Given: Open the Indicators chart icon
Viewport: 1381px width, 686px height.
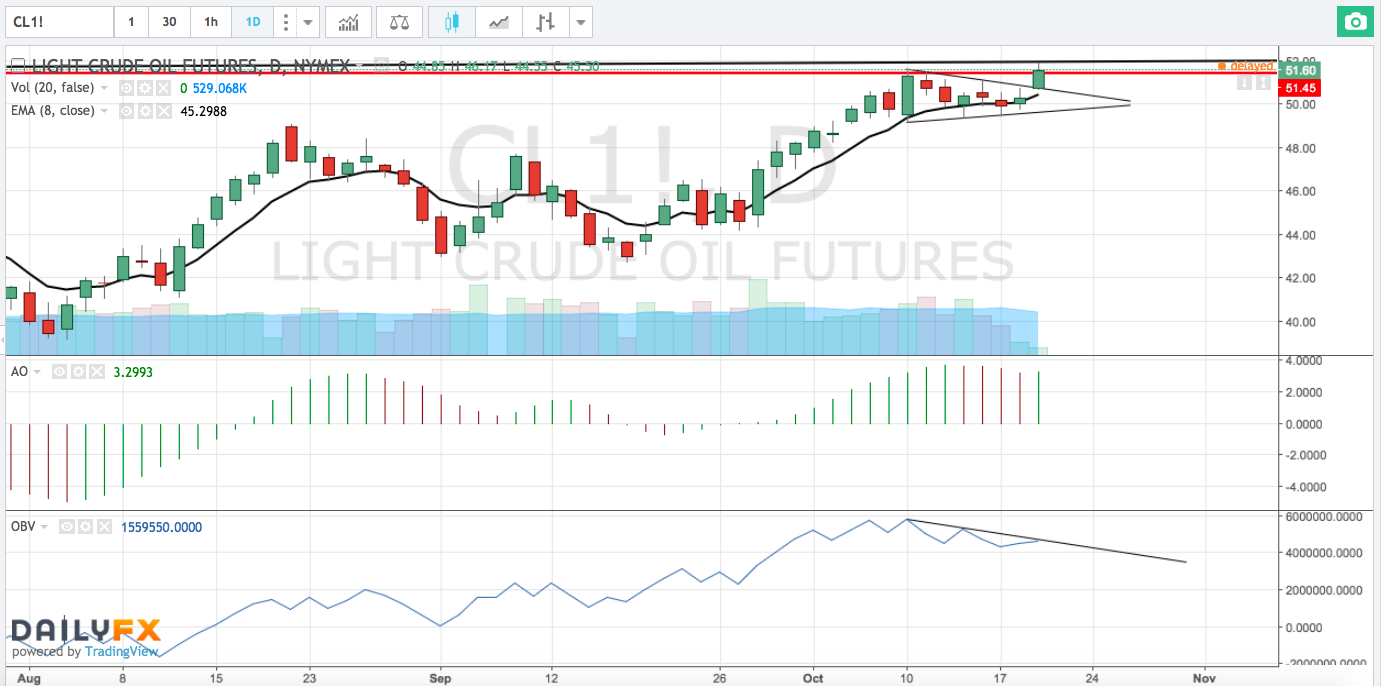Looking at the screenshot, I should [349, 22].
